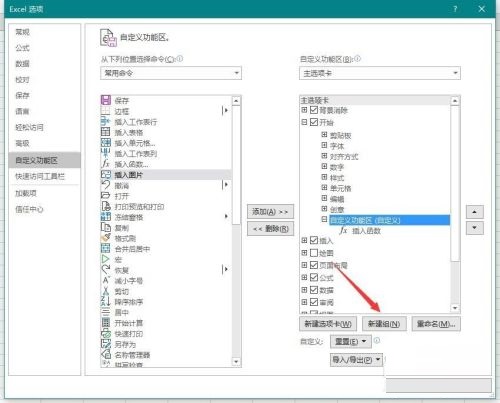Open the 重置(E) reset dropdown
This screenshot has height=403, width=500.
point(350,341)
